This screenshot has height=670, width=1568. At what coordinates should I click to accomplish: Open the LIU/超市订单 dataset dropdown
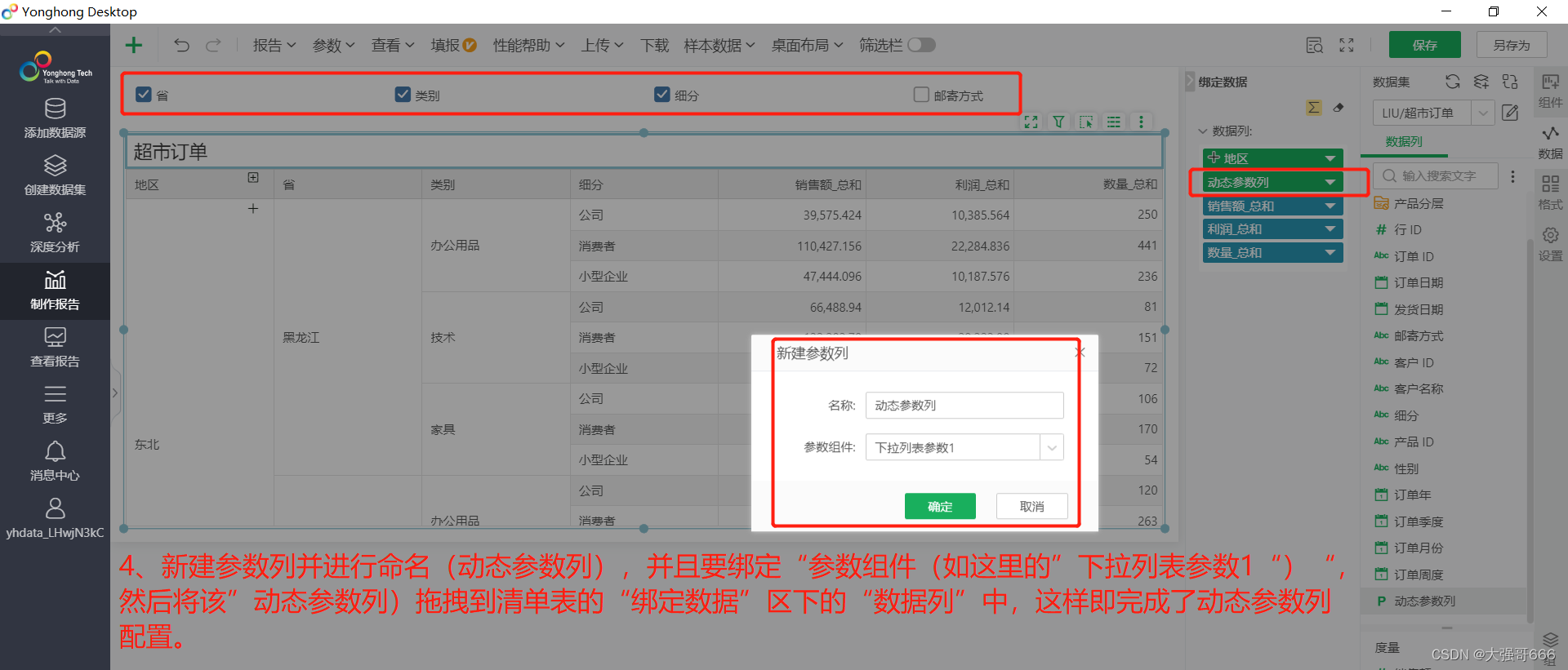1483,113
